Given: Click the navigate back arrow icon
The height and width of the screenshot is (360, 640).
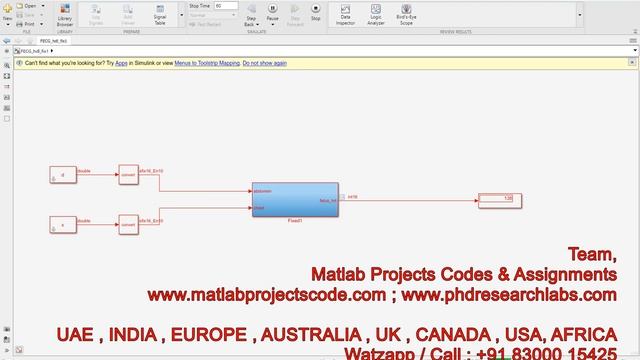Looking at the screenshot, I should click(7, 41).
